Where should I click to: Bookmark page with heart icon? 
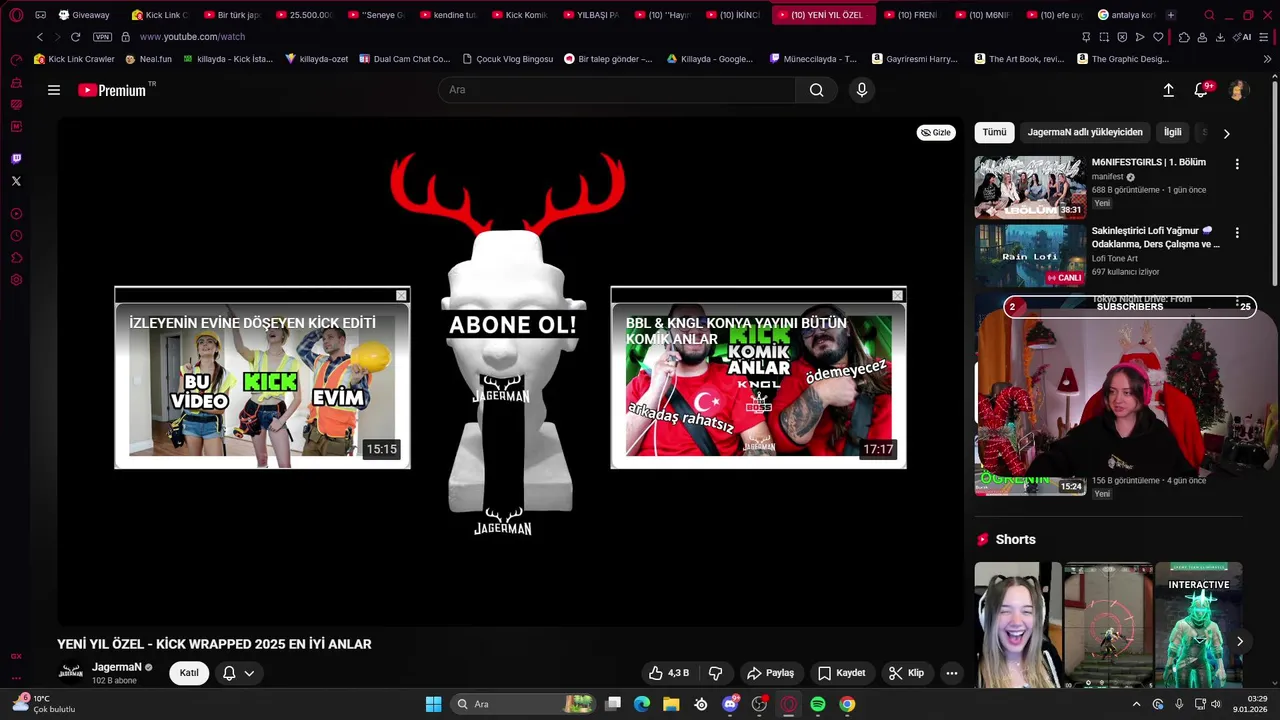(1158, 37)
